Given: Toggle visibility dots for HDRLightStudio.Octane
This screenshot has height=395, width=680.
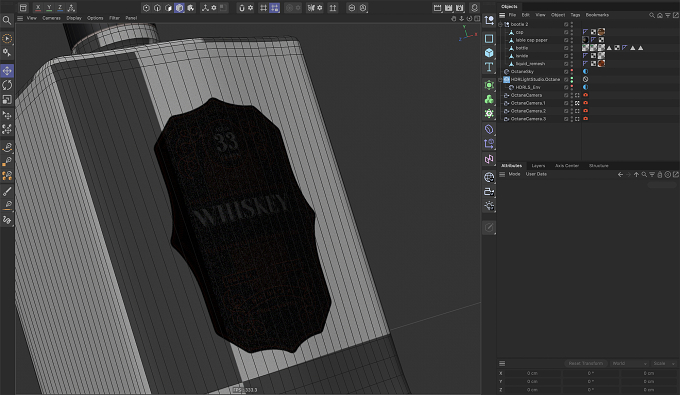Looking at the screenshot, I should coord(572,79).
